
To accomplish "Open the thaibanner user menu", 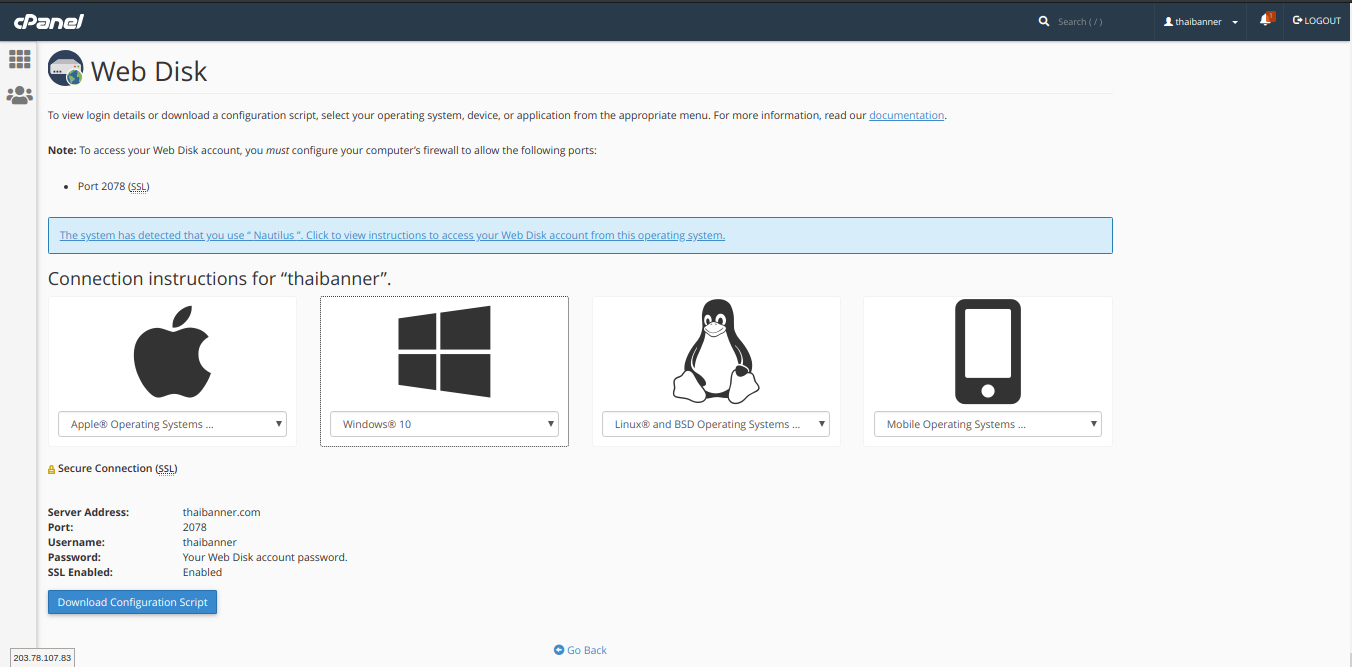I will pos(1201,21).
